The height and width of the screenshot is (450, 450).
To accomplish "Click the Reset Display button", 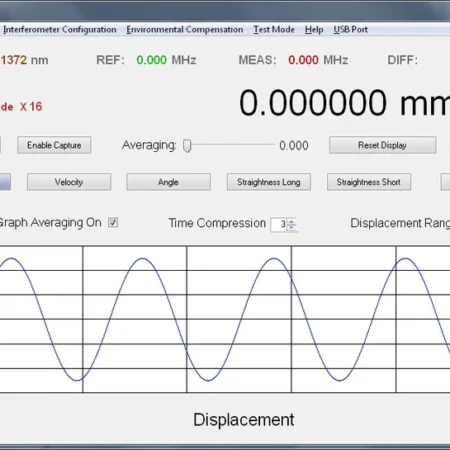I will point(382,145).
